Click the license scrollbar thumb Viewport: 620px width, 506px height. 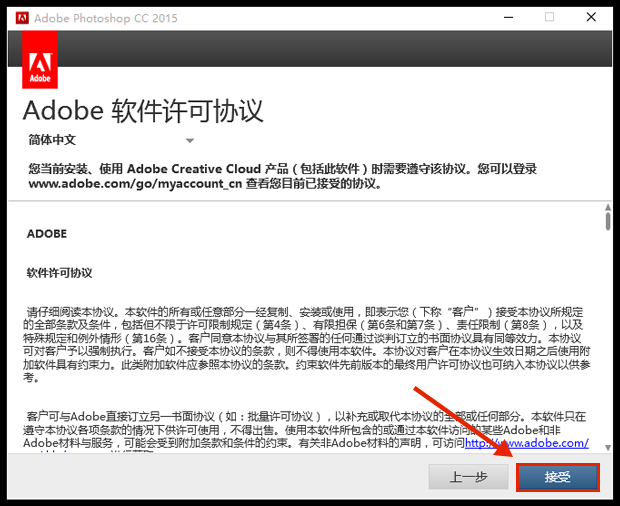(607, 222)
